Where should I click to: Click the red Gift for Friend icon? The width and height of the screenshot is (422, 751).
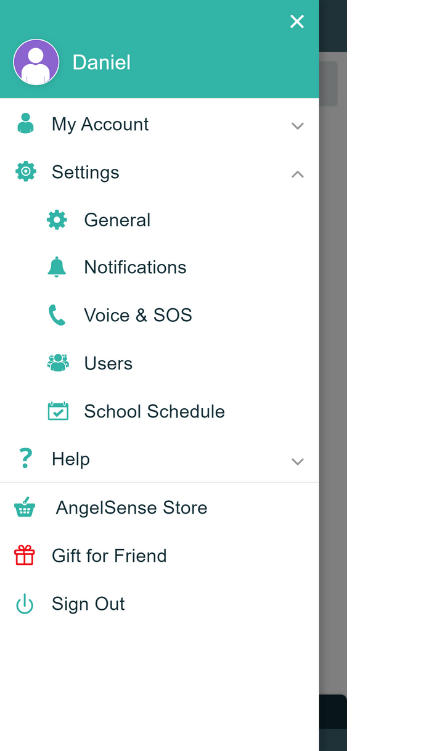24,556
